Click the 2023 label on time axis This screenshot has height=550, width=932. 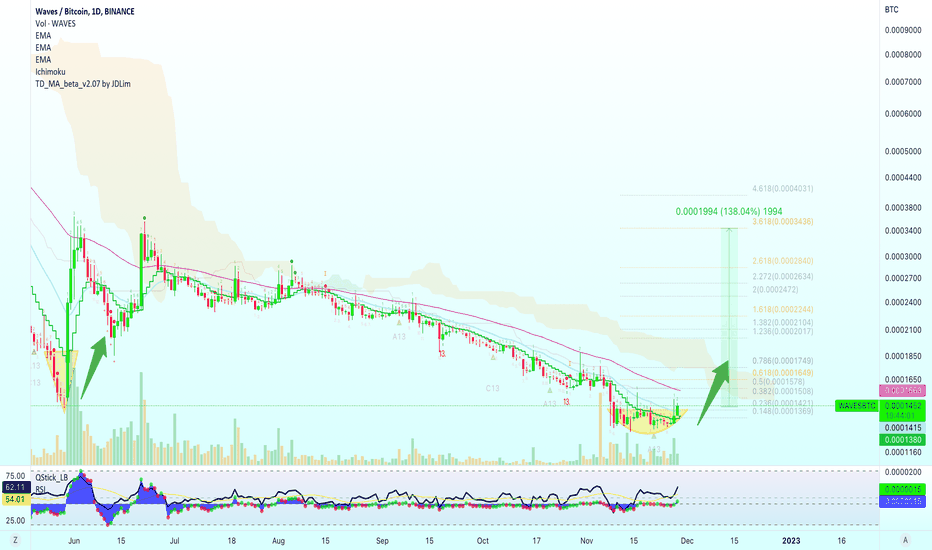[791, 540]
